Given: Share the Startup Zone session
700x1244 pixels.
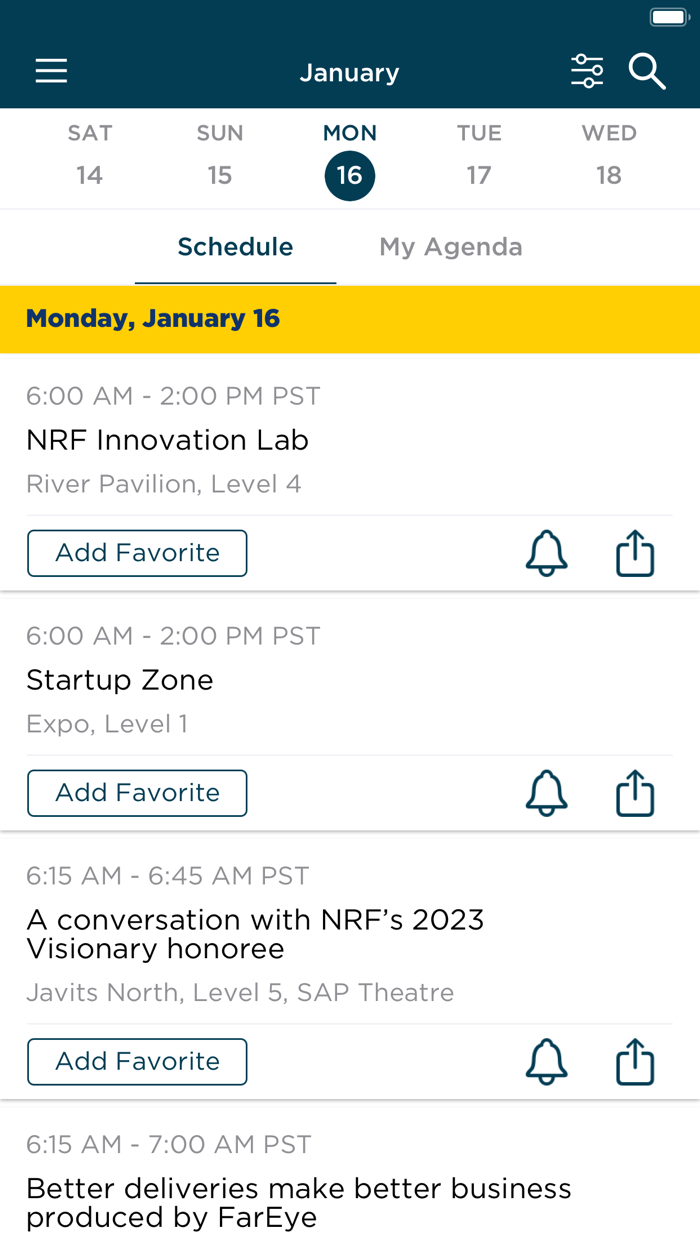Looking at the screenshot, I should coord(634,793).
